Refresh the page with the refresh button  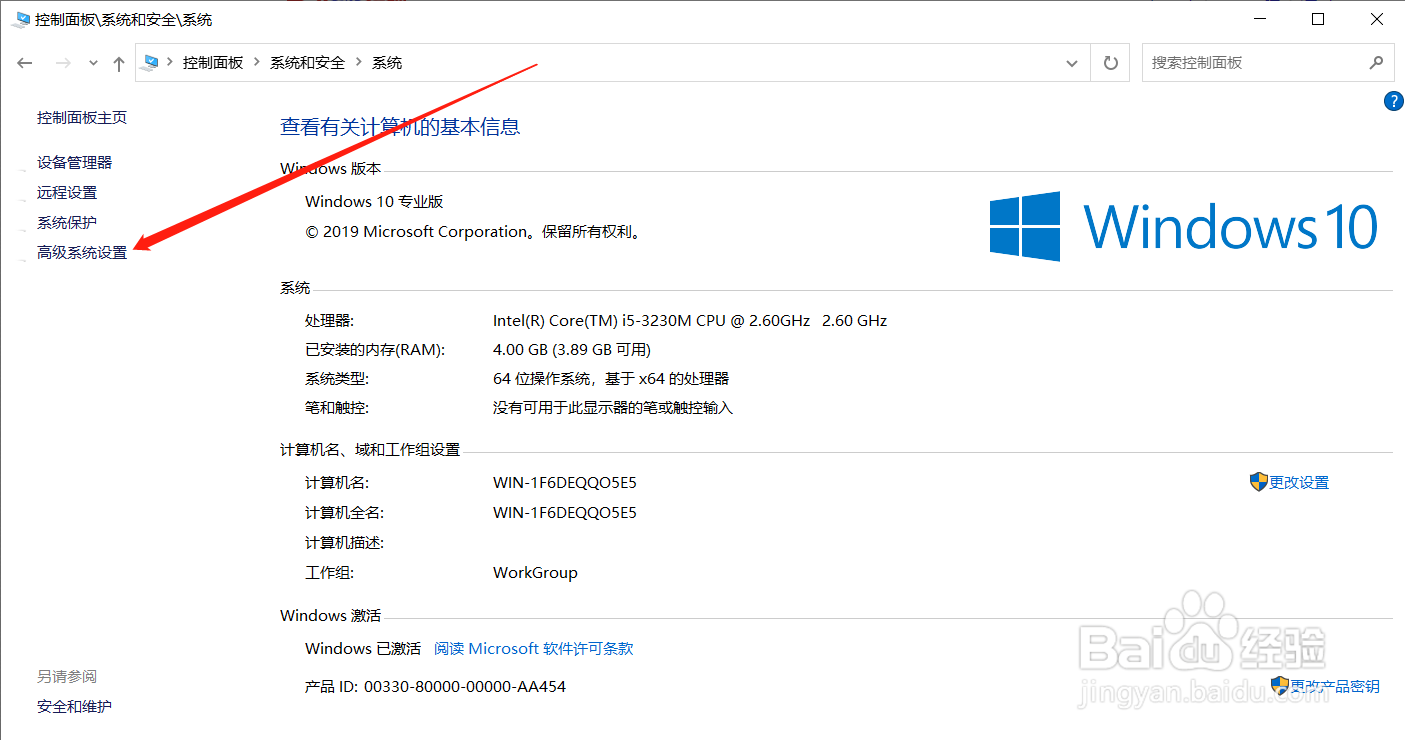(x=1110, y=62)
